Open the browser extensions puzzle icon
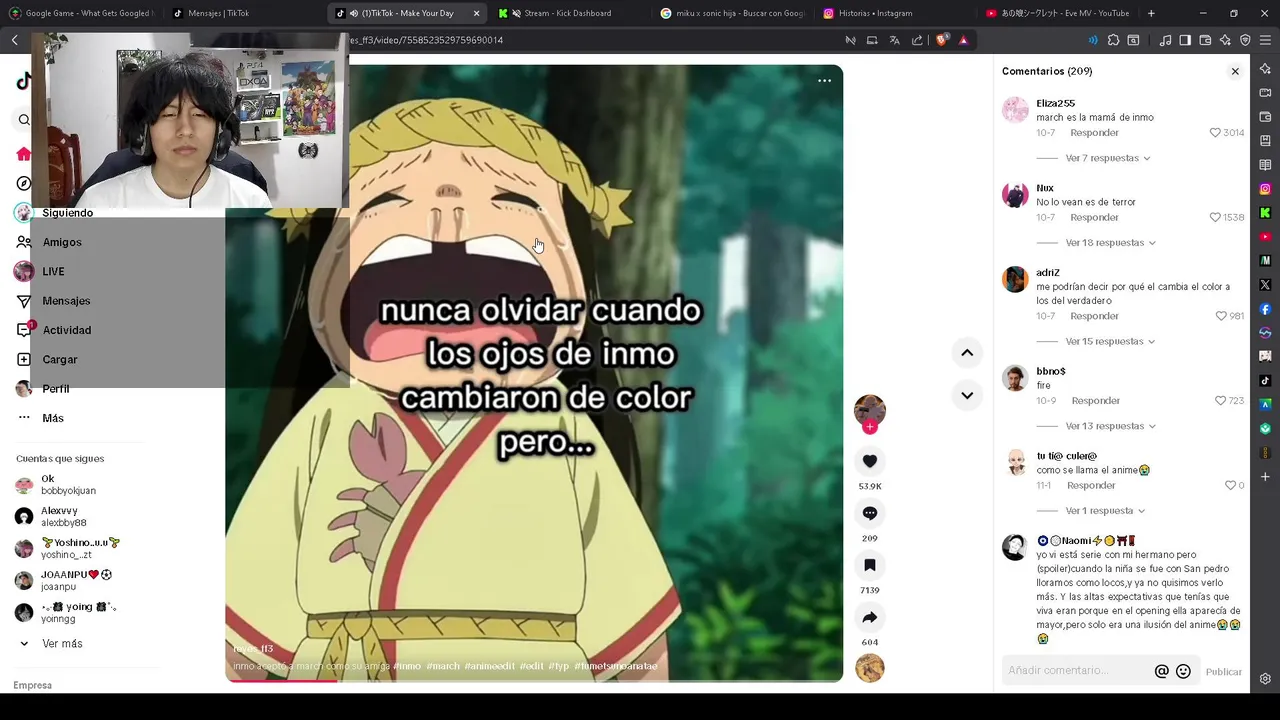The height and width of the screenshot is (720, 1280). (x=1113, y=40)
